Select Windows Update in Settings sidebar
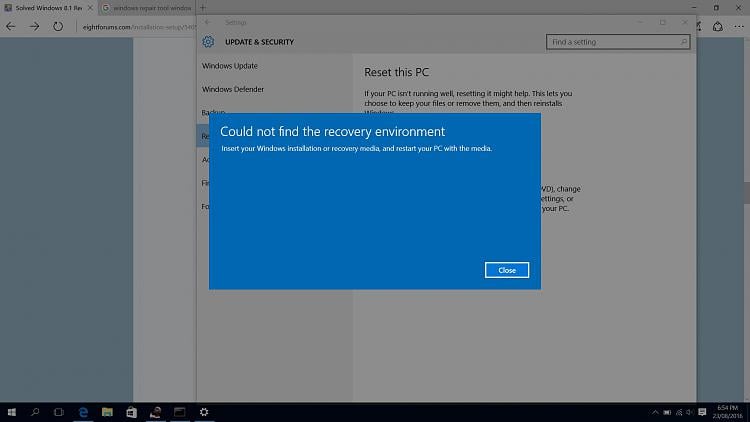The height and width of the screenshot is (422, 750). (230, 66)
